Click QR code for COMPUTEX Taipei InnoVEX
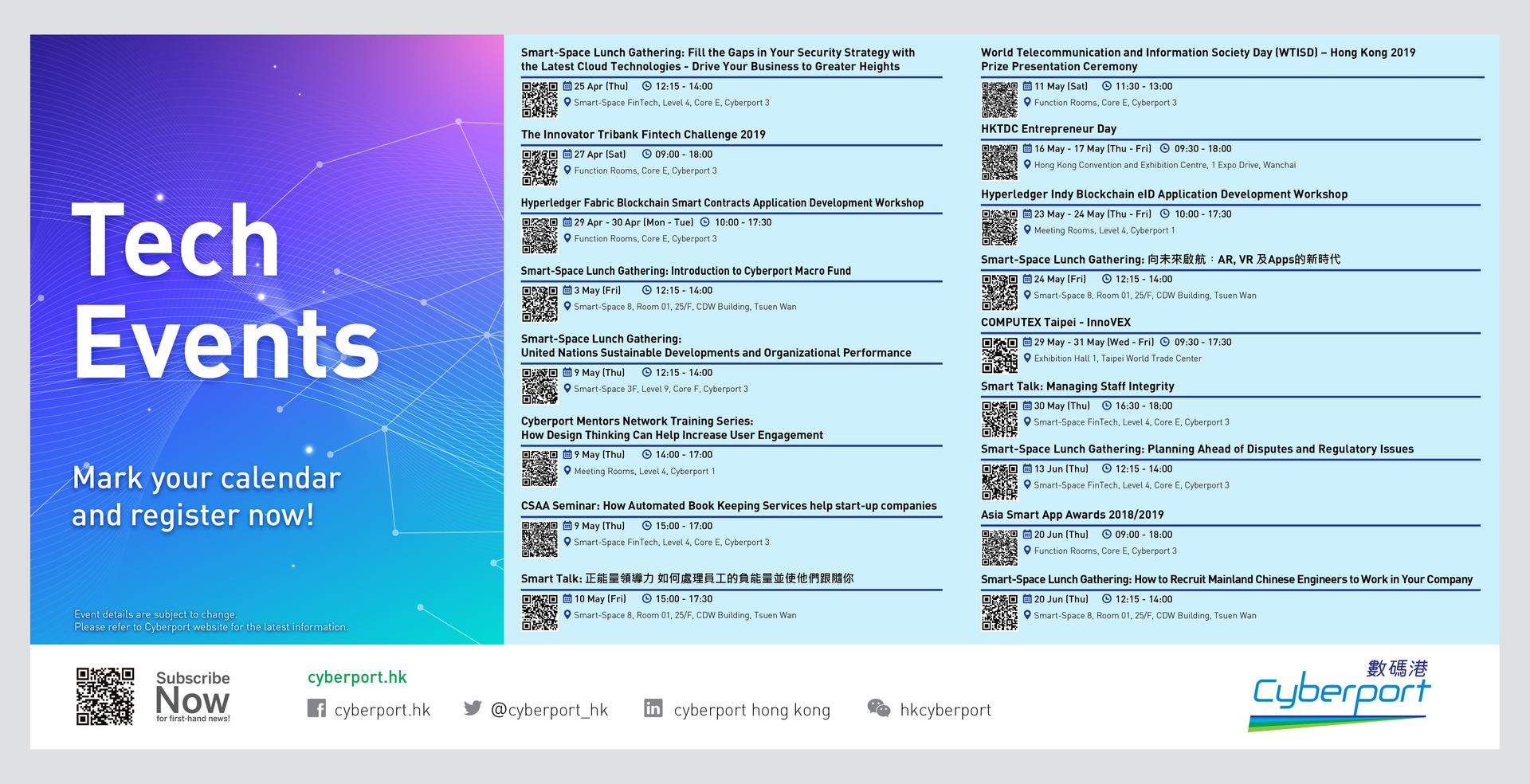1530x784 pixels. (x=999, y=355)
